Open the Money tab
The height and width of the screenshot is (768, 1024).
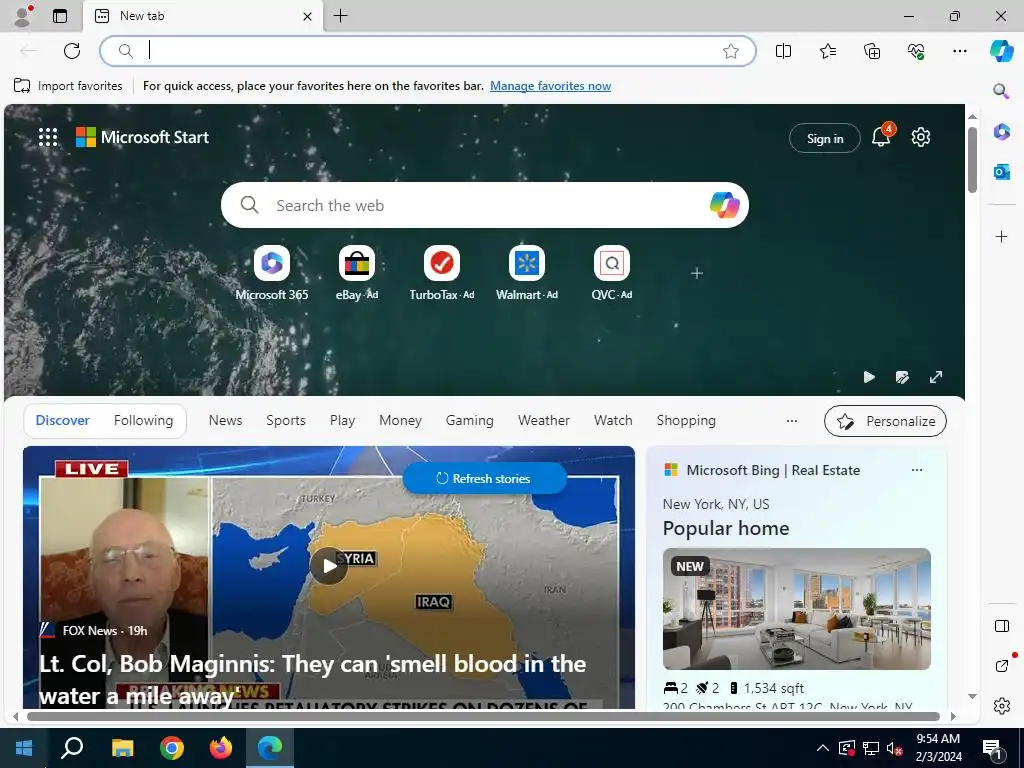pyautogui.click(x=400, y=421)
